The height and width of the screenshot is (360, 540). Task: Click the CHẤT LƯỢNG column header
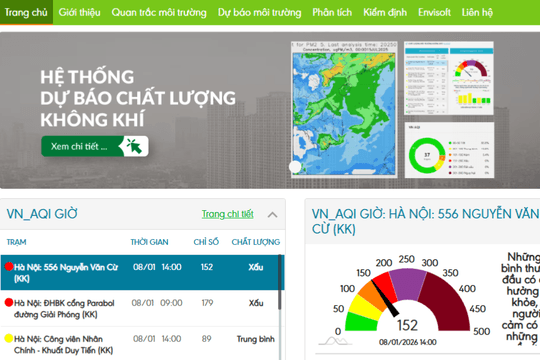pos(256,242)
